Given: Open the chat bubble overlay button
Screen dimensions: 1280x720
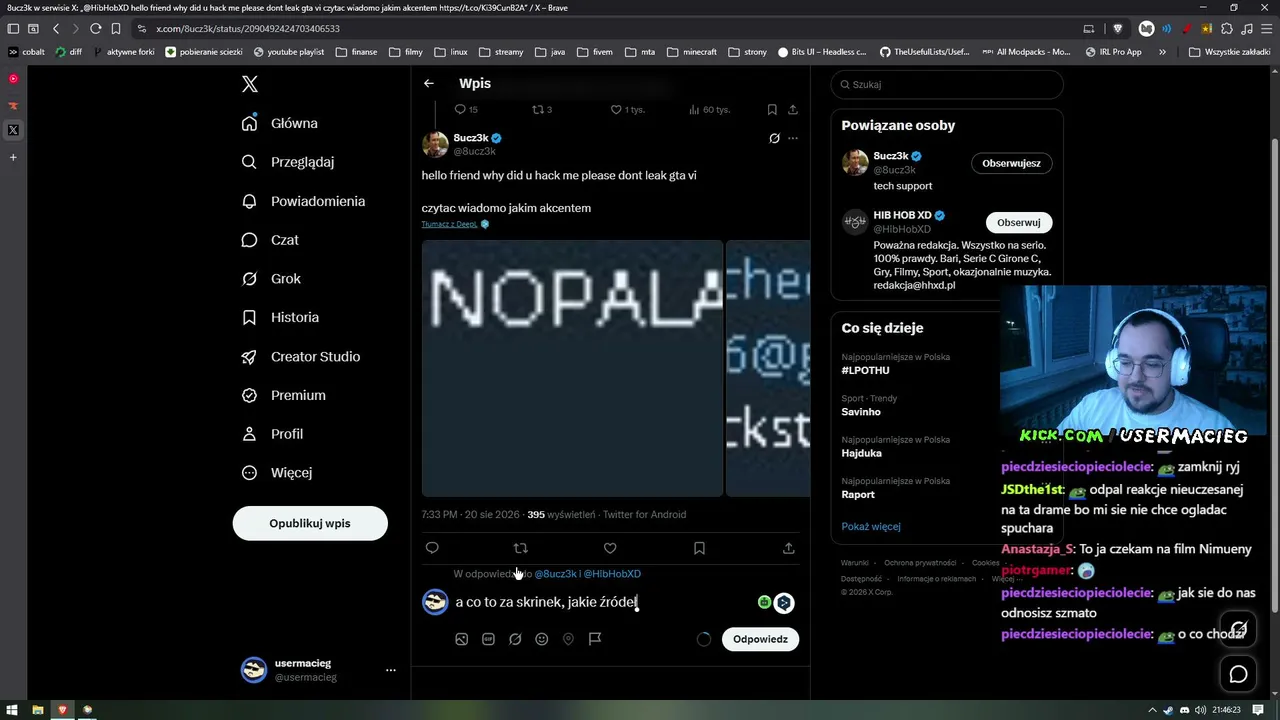Looking at the screenshot, I should (x=1238, y=675).
